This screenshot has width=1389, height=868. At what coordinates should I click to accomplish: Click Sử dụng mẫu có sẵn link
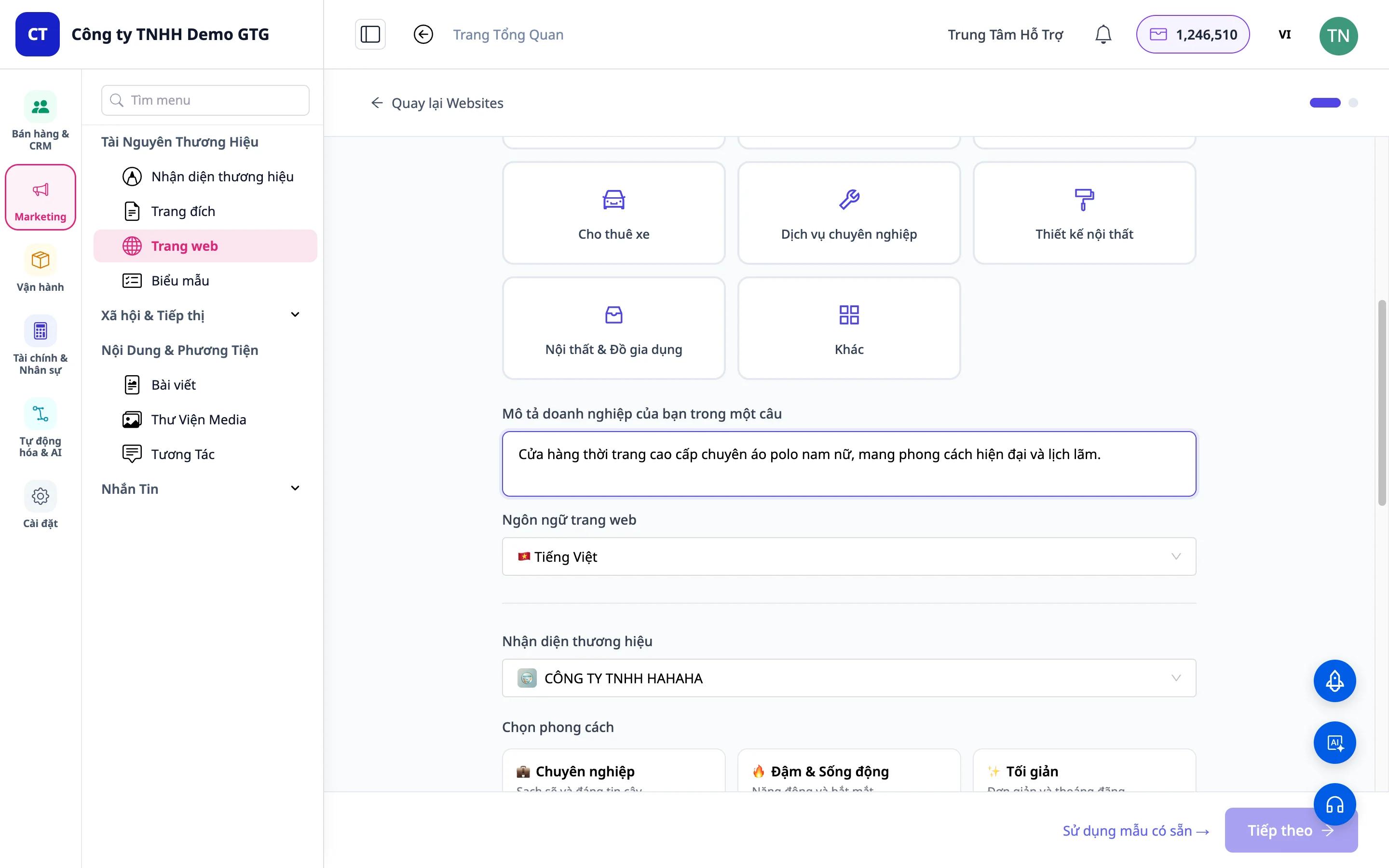pyautogui.click(x=1136, y=831)
